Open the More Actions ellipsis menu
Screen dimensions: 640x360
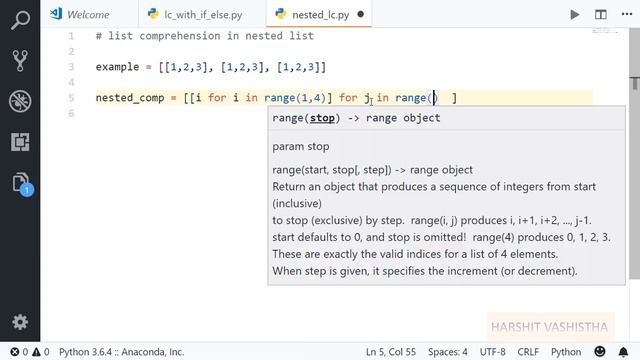(x=627, y=14)
